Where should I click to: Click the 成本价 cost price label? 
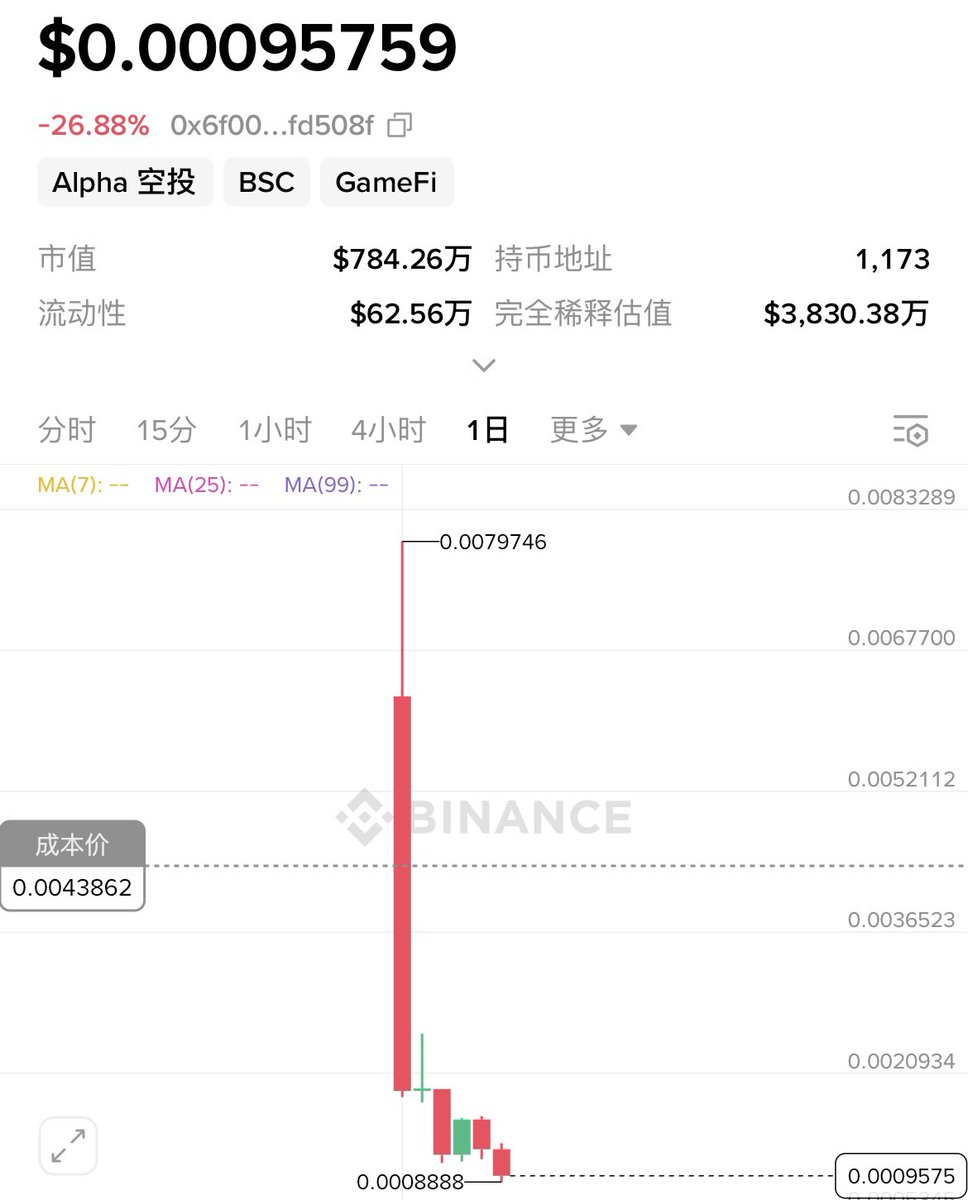pyautogui.click(x=73, y=845)
